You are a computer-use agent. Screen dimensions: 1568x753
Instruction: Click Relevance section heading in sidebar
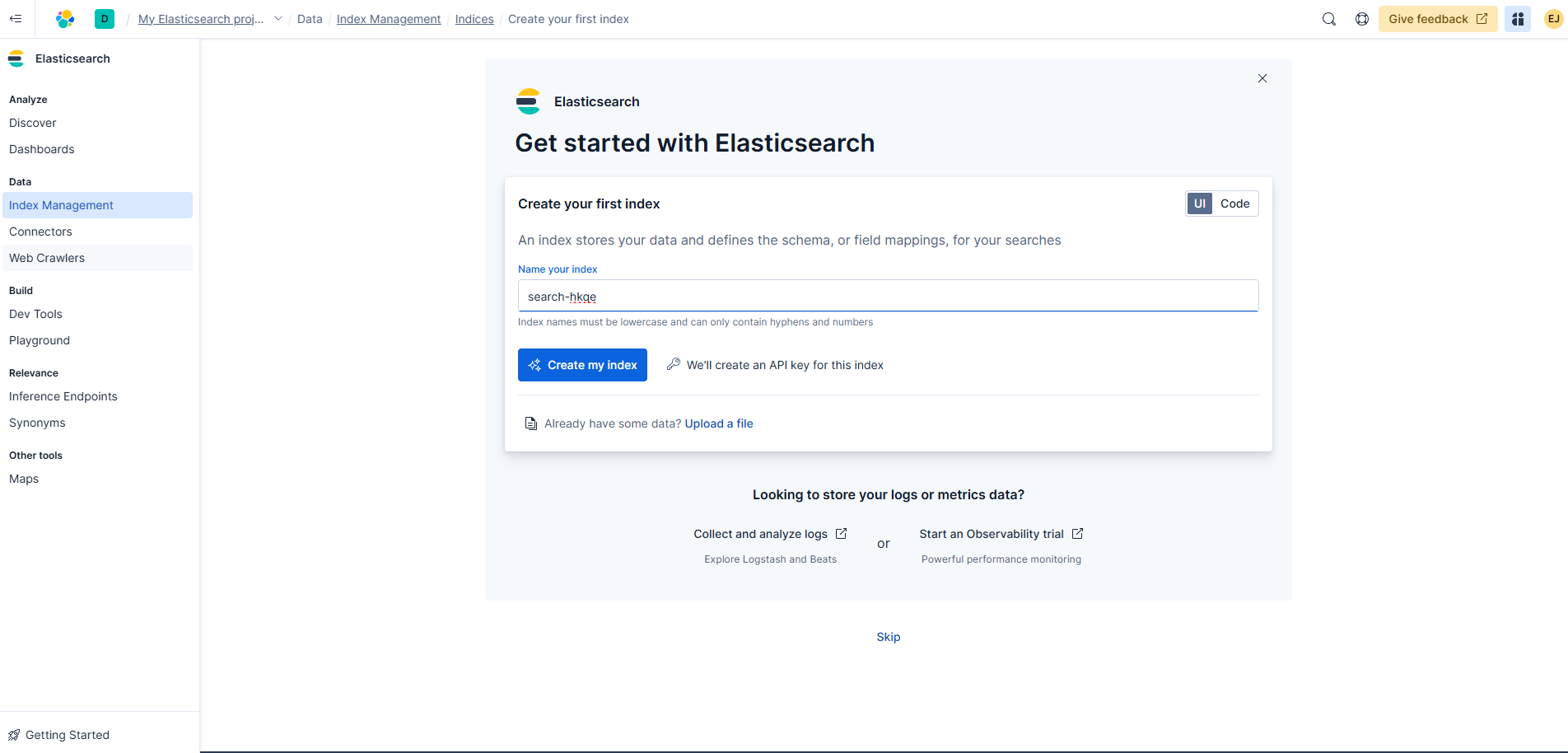[x=34, y=373]
